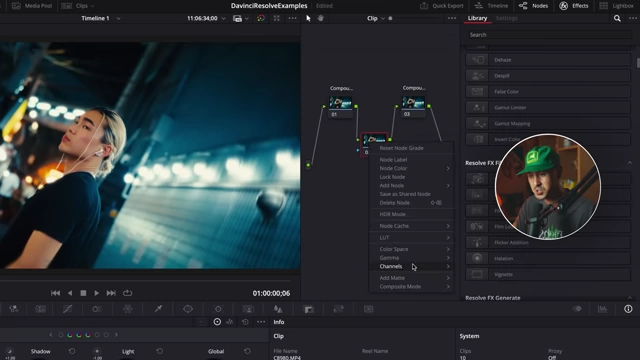Choose Delete Node entry
Screen dimensions: 640x360
(411, 202)
